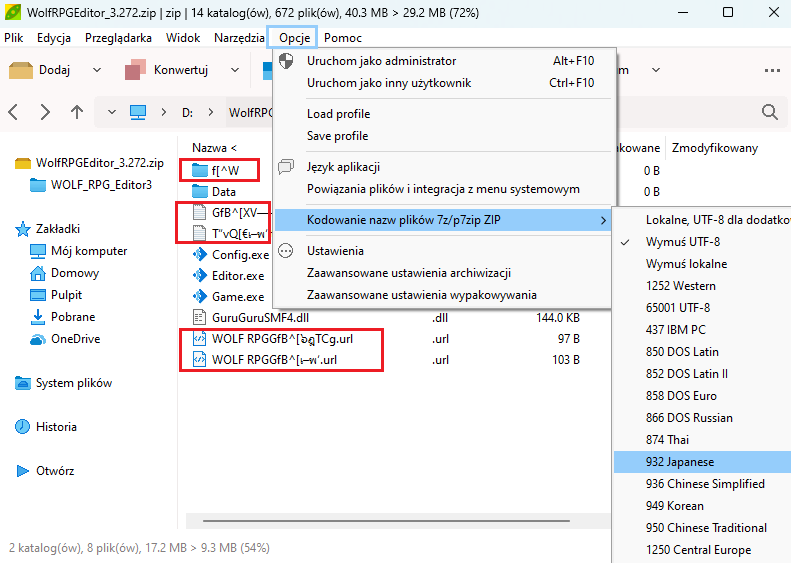The width and height of the screenshot is (791, 563).
Task: Click the toolbar overflow three dots
Action: click(x=772, y=70)
